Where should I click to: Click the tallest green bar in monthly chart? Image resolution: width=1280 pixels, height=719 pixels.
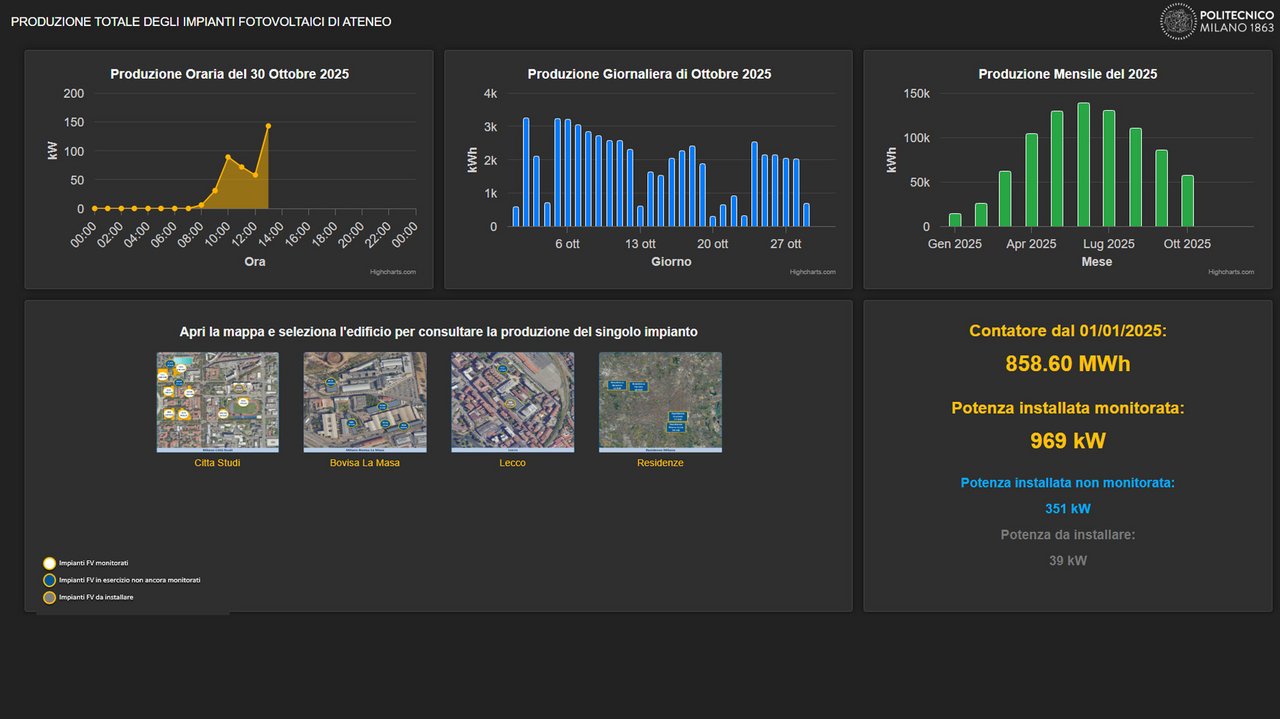1083,165
